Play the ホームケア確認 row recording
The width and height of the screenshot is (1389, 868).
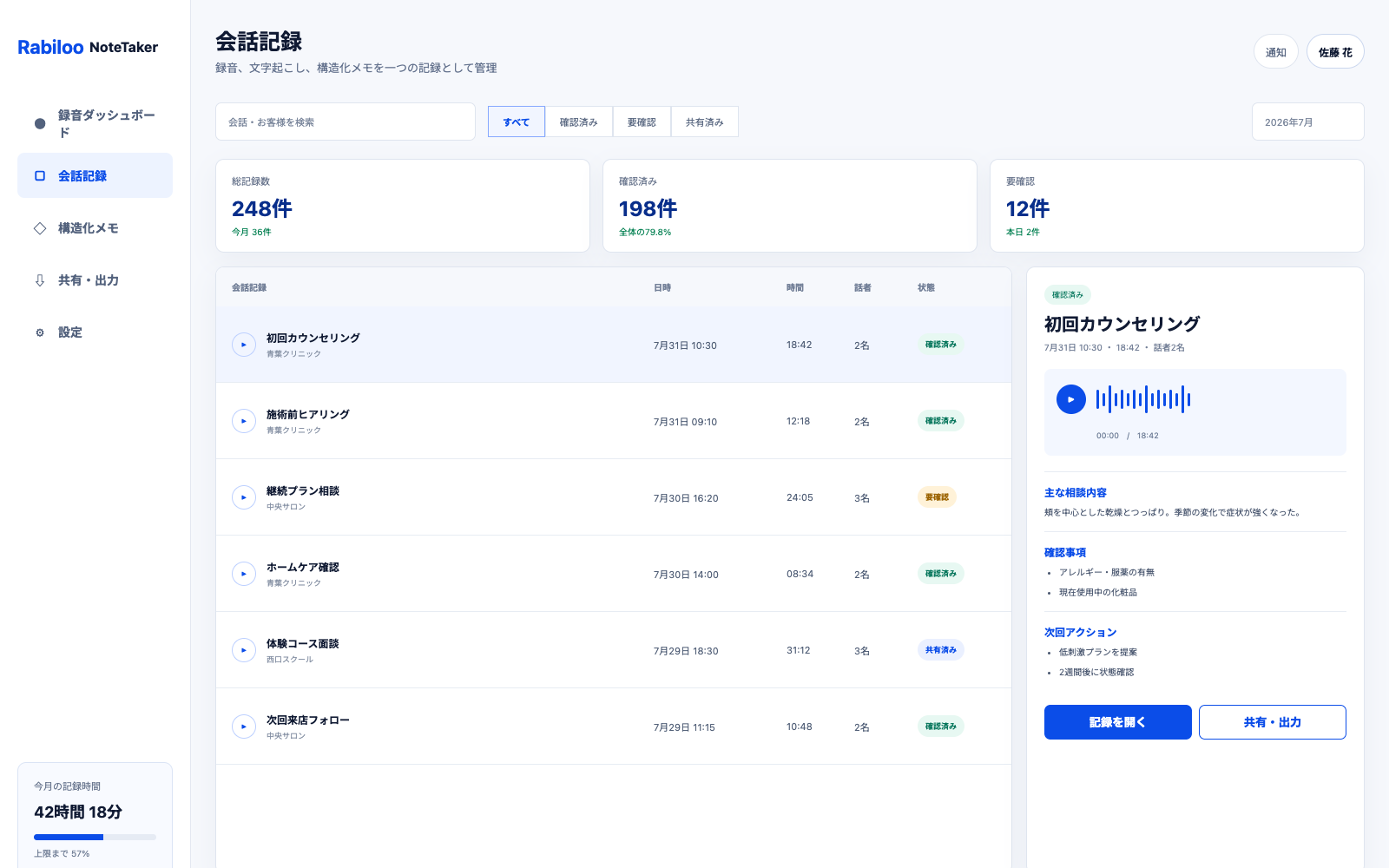click(244, 574)
